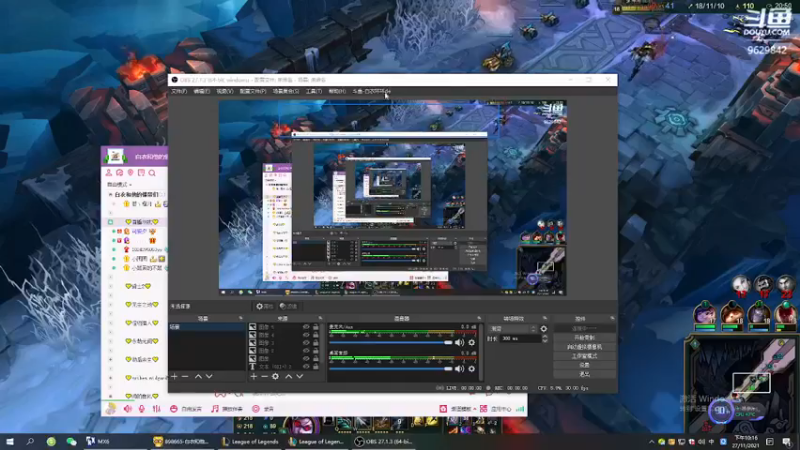Open the Windows taskbar search
The image size is (800, 450).
click(x=30, y=441)
